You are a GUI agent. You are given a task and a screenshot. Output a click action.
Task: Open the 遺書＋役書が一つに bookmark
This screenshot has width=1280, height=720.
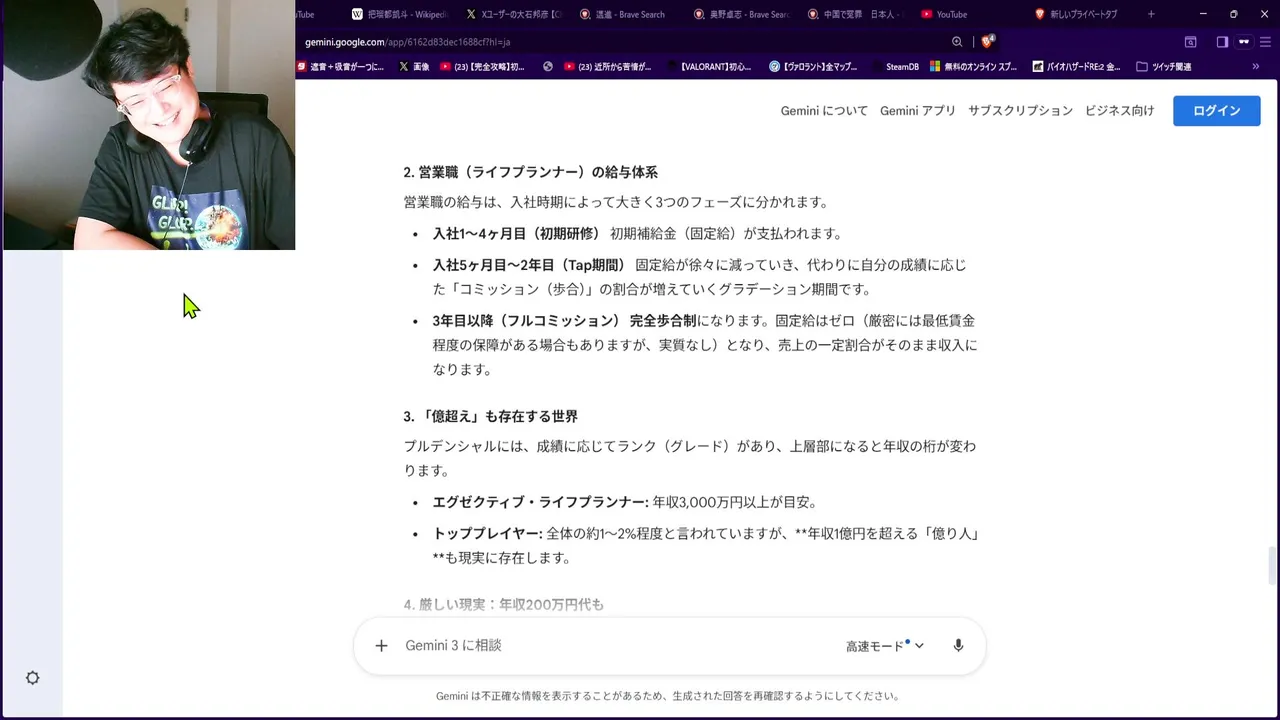[x=340, y=67]
